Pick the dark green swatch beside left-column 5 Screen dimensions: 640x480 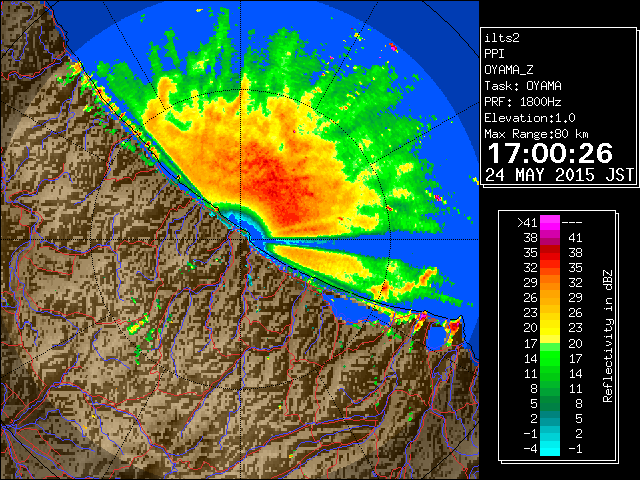[550, 403]
